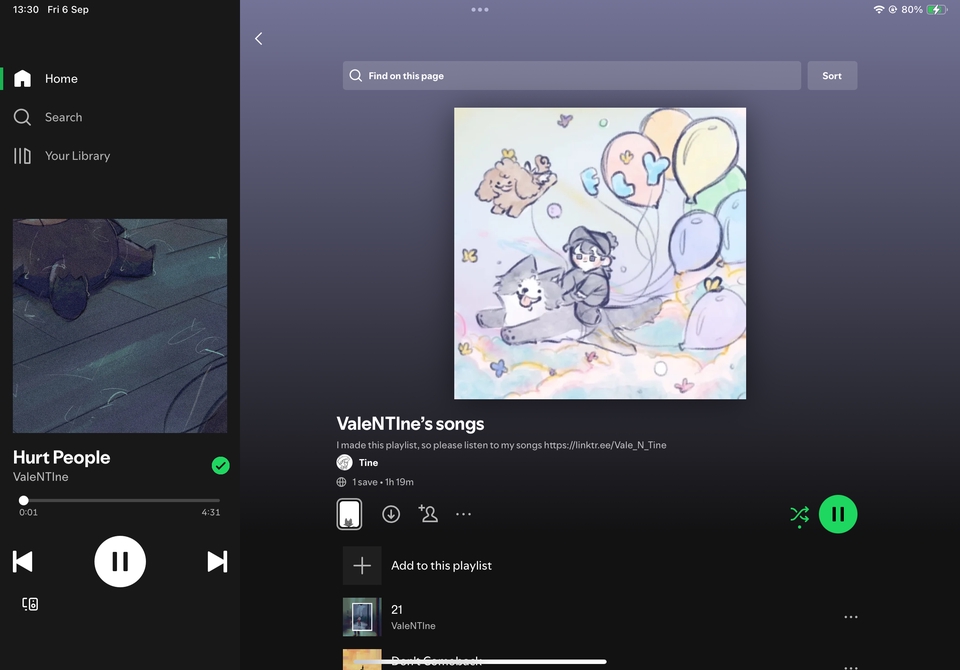
Task: Download the playlist
Action: coord(391,514)
